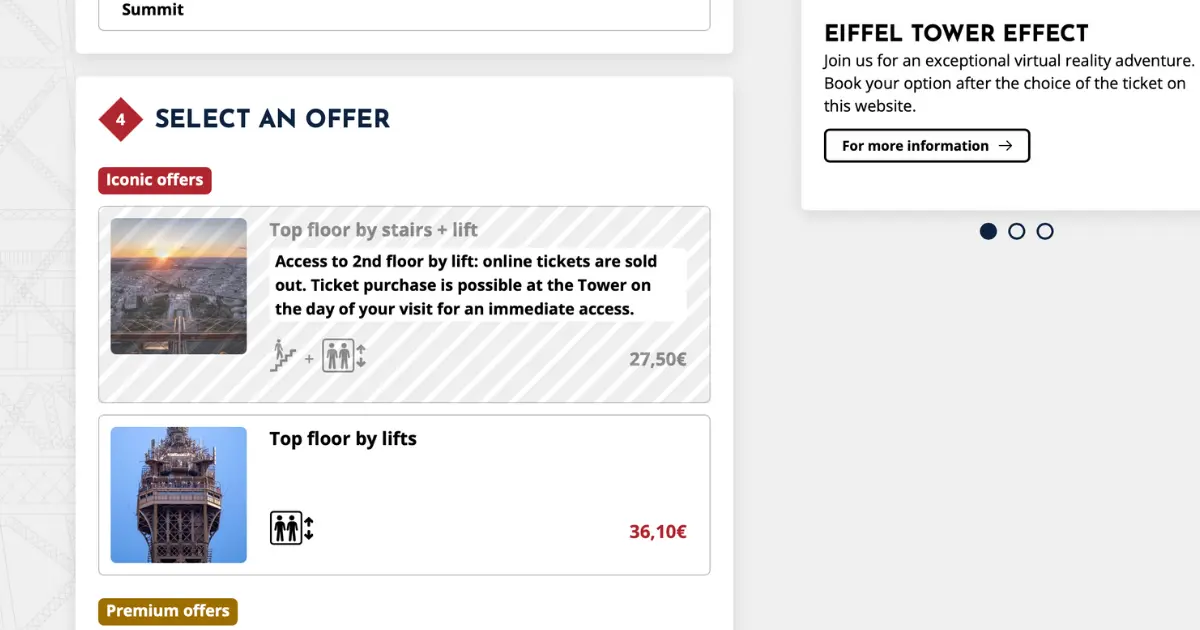Click the Eiffel Tower Effect heading

pyautogui.click(x=956, y=33)
